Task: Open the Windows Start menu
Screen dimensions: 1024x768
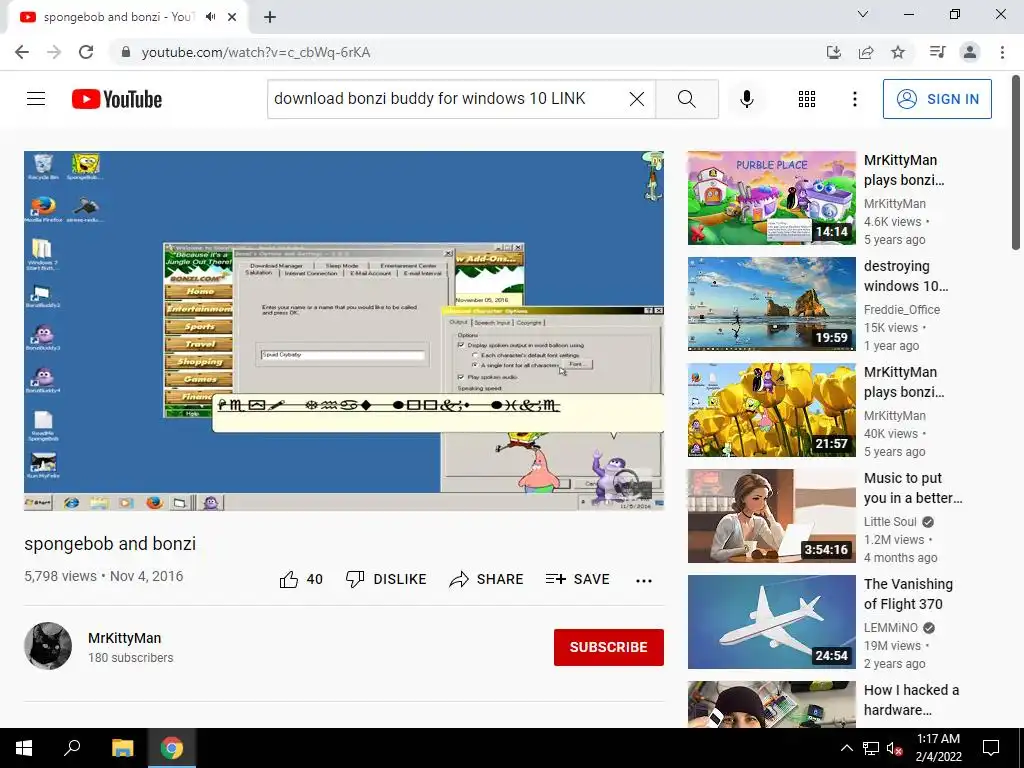Action: [x=24, y=748]
